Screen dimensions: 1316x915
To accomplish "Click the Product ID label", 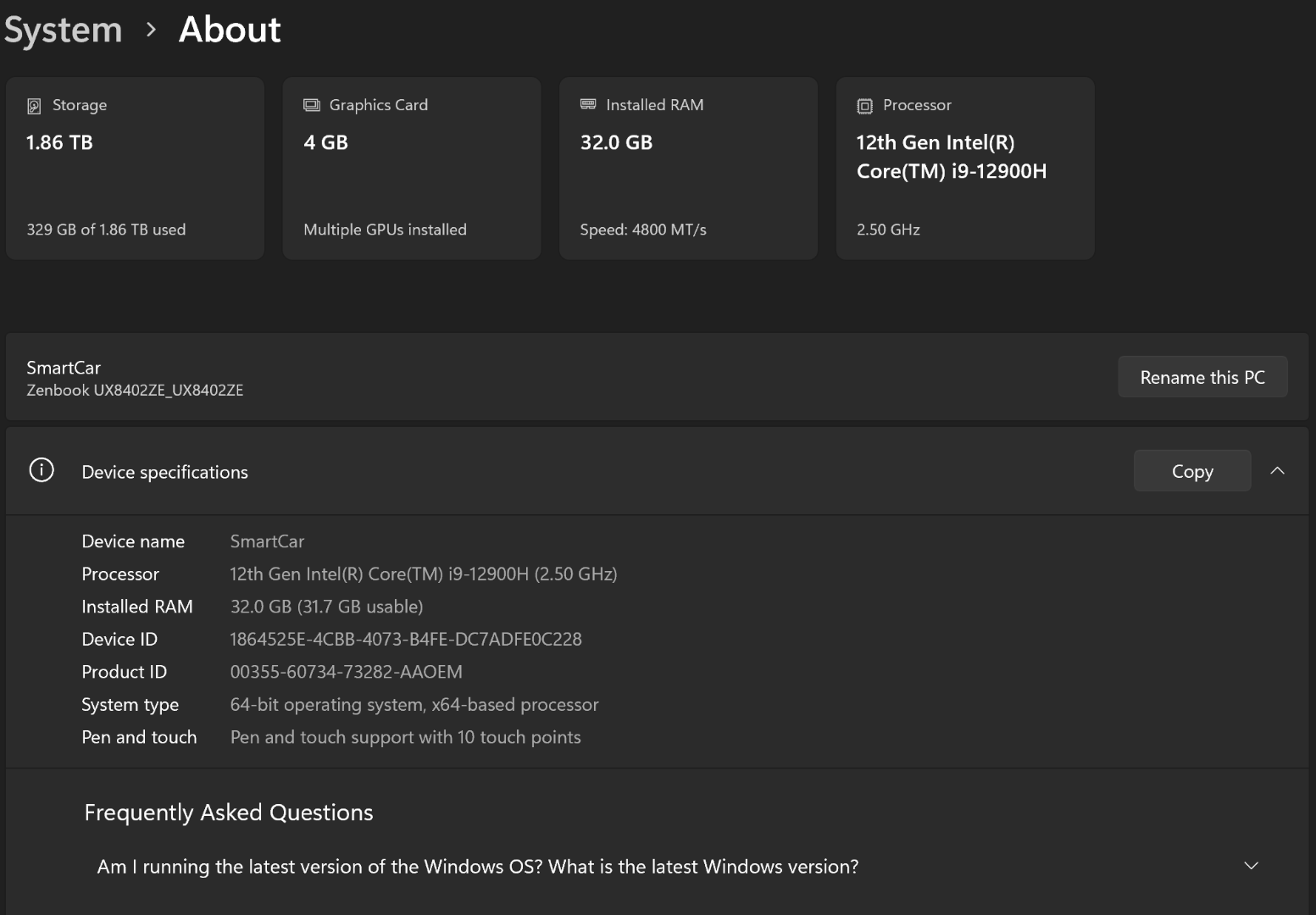I will [x=124, y=672].
